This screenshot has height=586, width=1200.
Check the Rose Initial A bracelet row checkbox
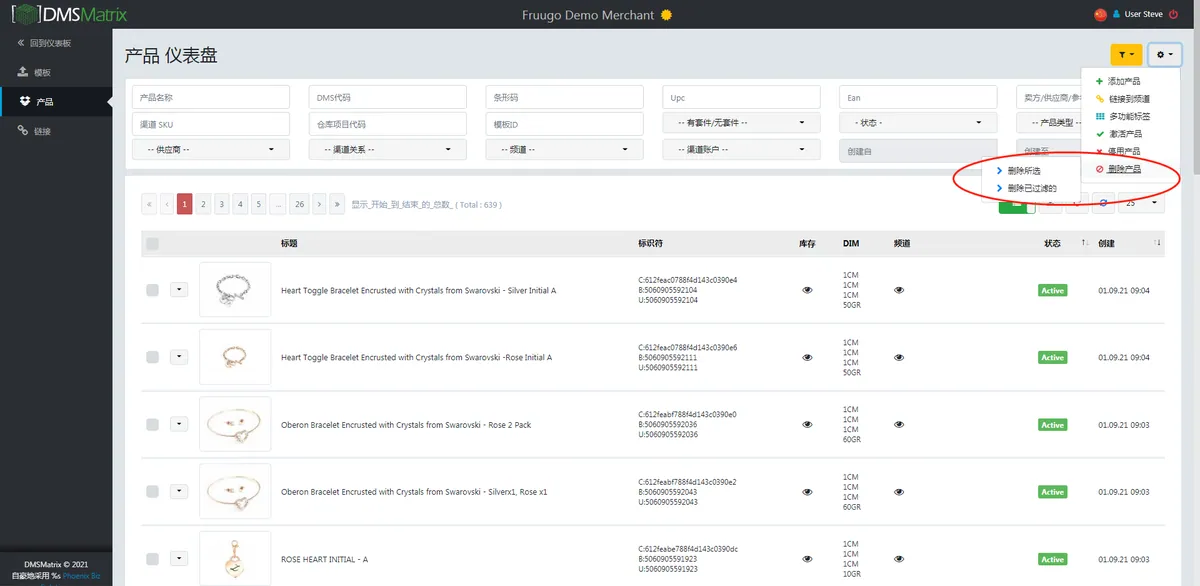pos(152,357)
